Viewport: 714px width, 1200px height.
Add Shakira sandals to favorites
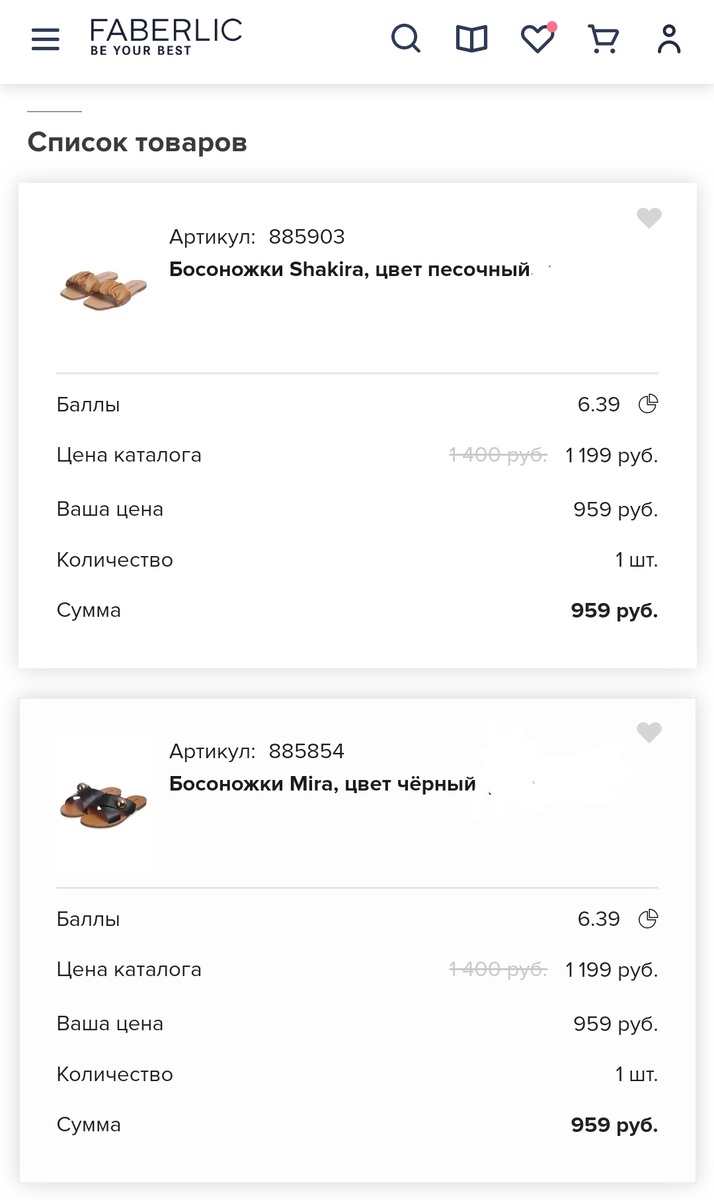pyautogui.click(x=649, y=217)
